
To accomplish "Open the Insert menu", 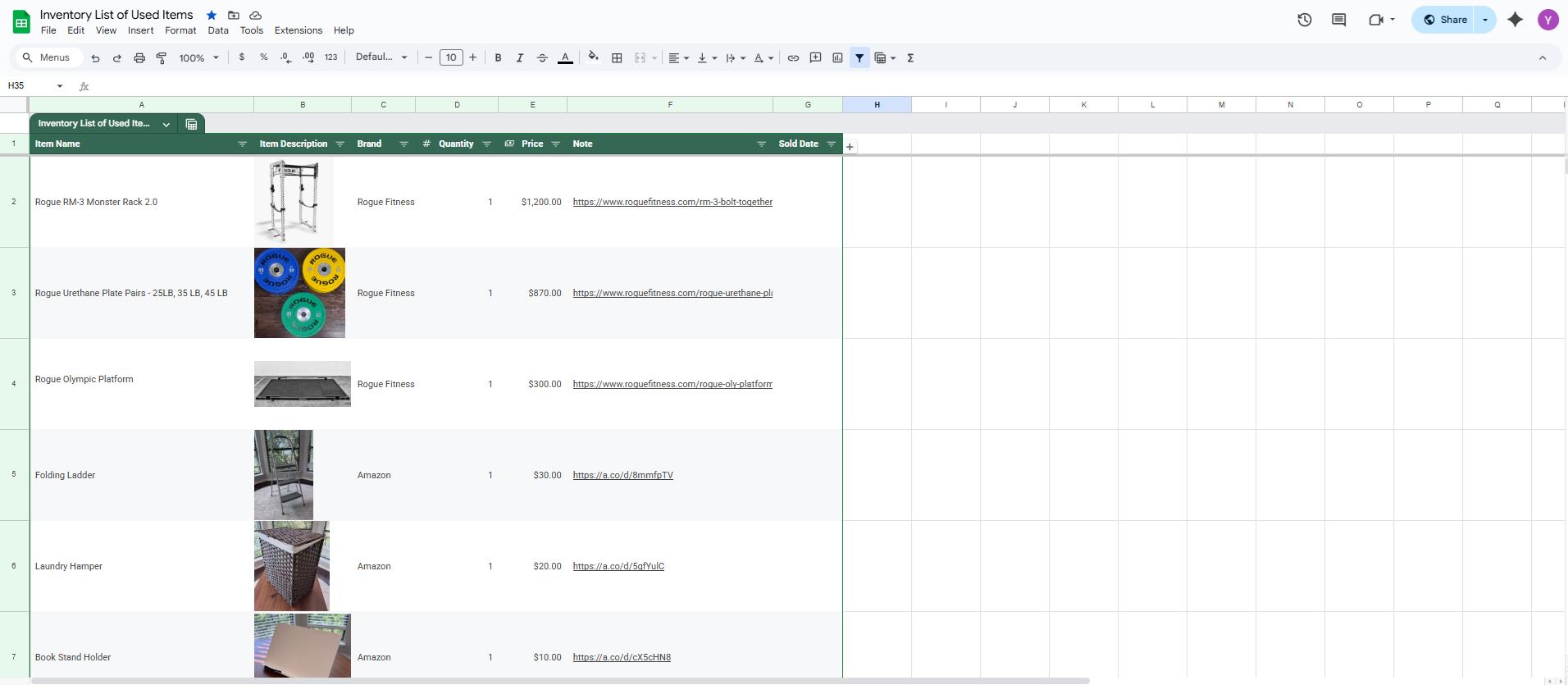I will click(141, 30).
